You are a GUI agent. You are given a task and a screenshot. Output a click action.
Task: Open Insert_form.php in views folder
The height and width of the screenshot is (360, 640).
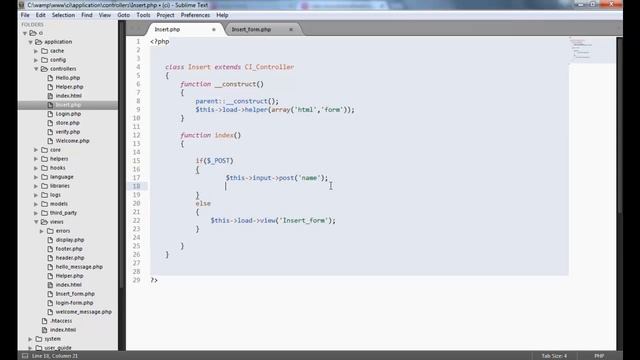pos(75,293)
